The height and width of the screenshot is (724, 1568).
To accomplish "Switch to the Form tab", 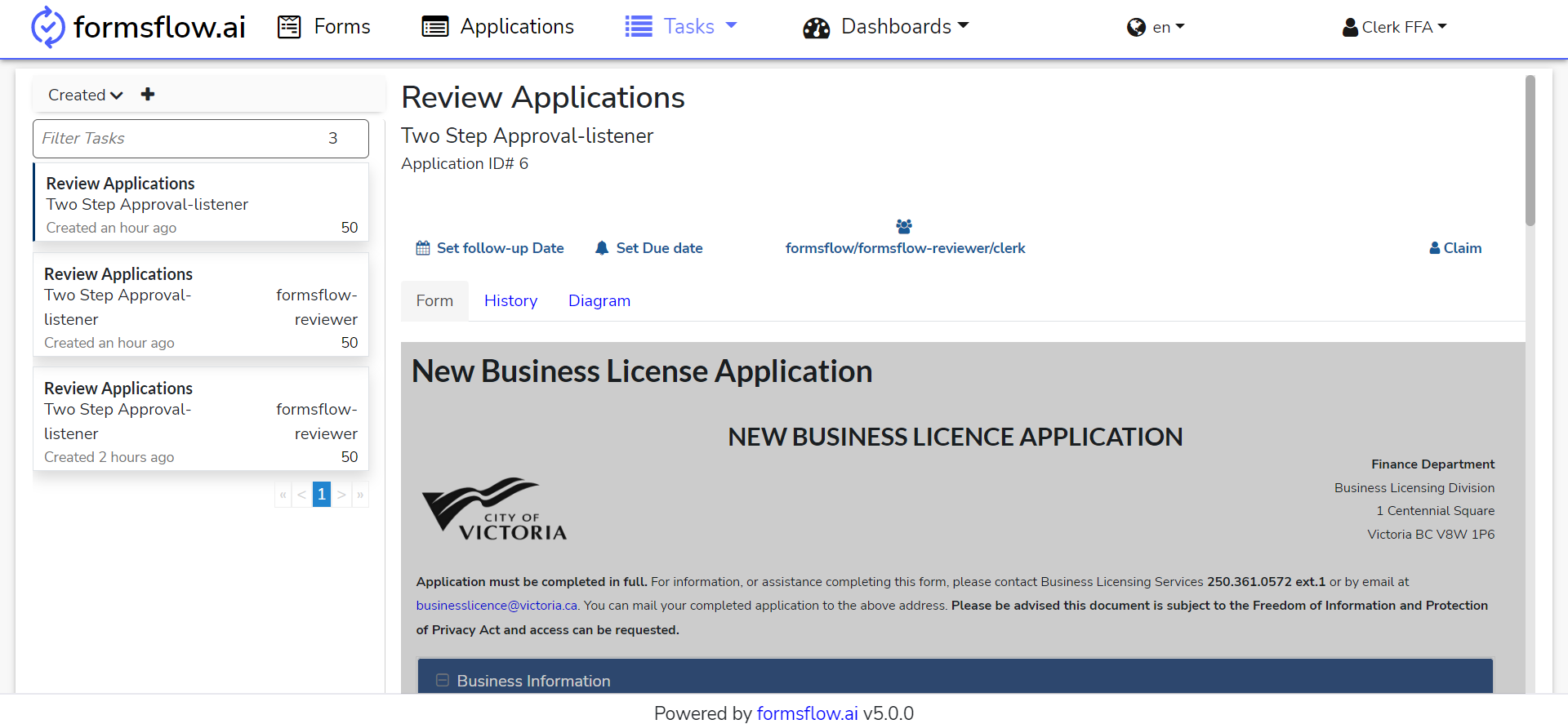I will point(434,301).
